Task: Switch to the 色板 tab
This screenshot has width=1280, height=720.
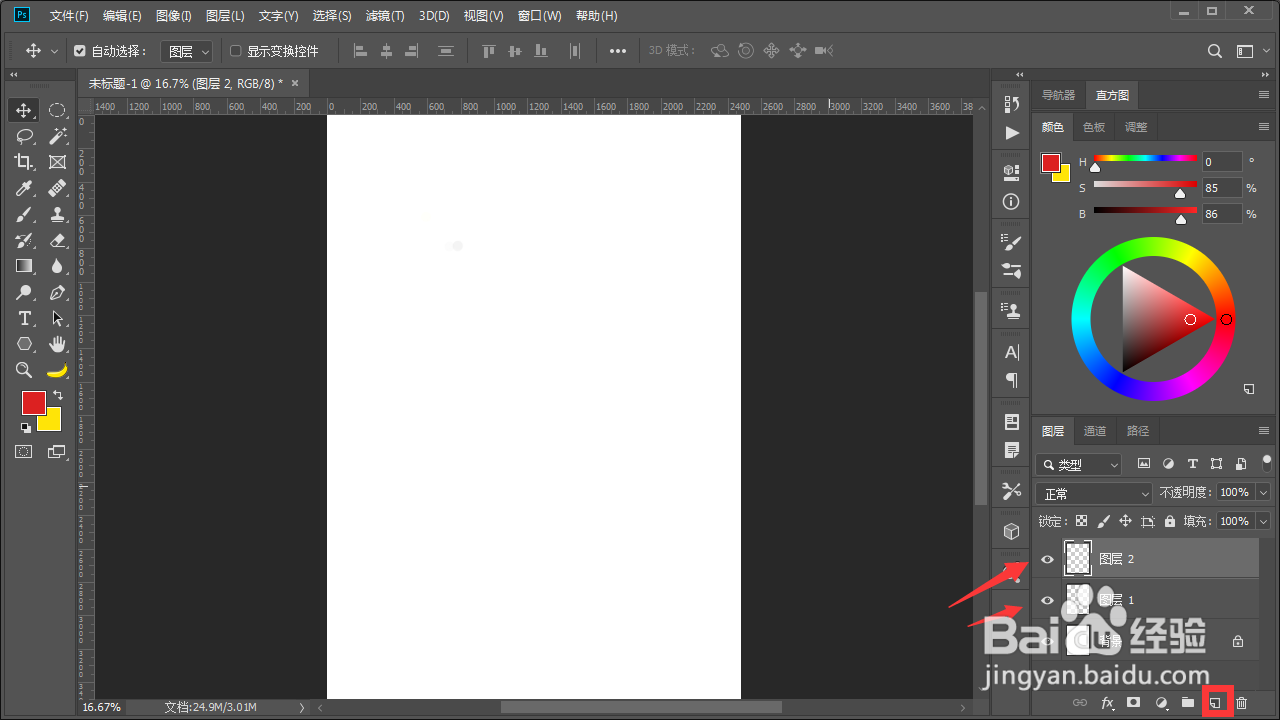Action: (x=1094, y=127)
